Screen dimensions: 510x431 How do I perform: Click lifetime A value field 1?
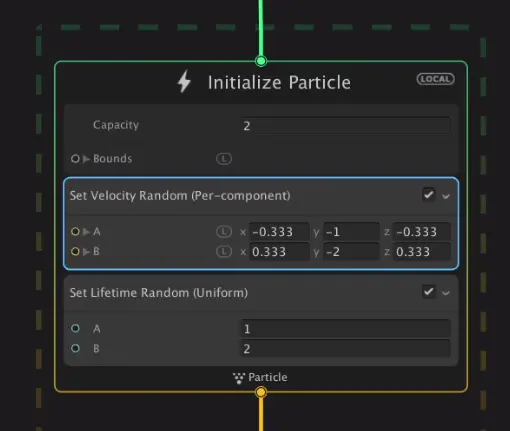click(x=345, y=329)
